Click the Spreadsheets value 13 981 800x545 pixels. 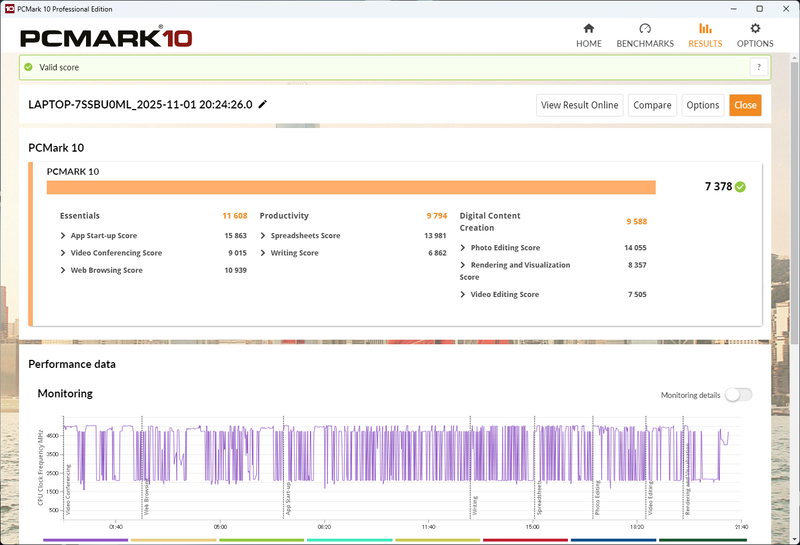click(x=435, y=235)
